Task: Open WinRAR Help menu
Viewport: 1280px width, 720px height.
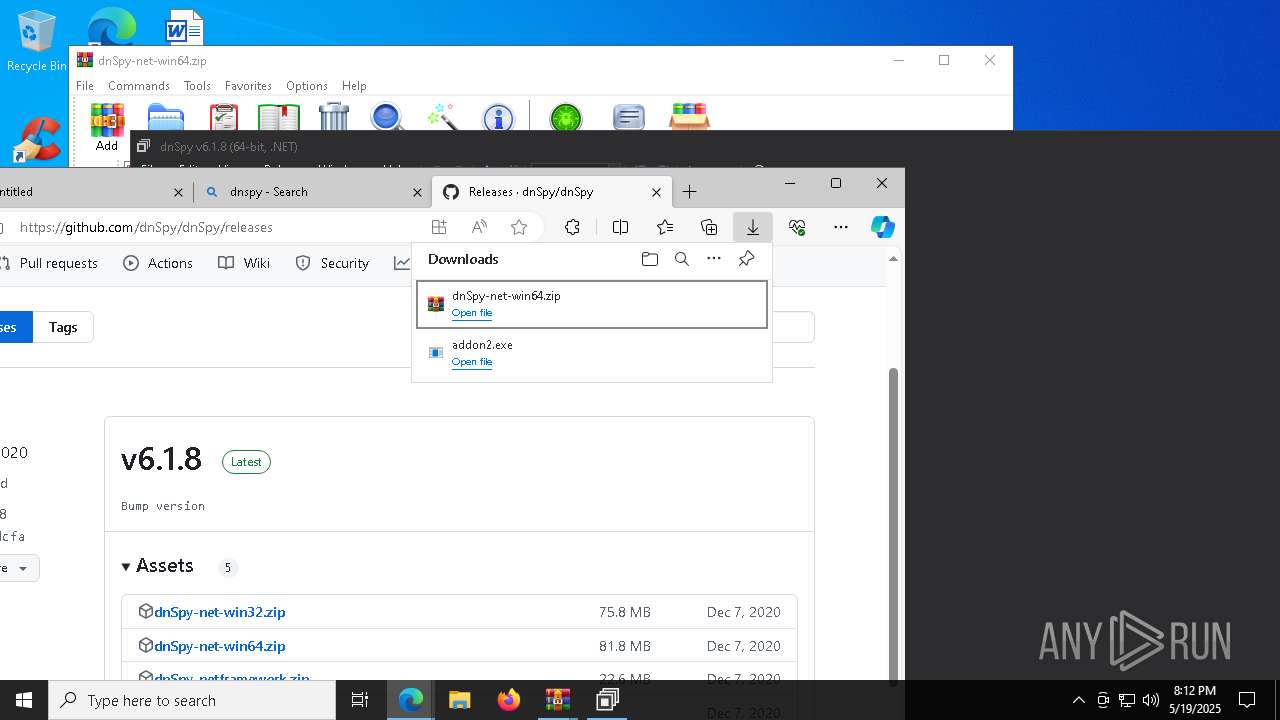Action: point(354,86)
